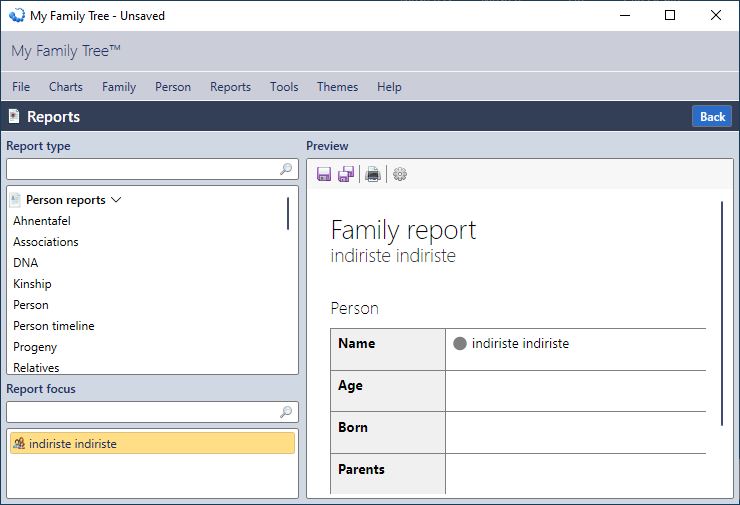Open the Charts menu
The width and height of the screenshot is (740, 505).
point(66,87)
